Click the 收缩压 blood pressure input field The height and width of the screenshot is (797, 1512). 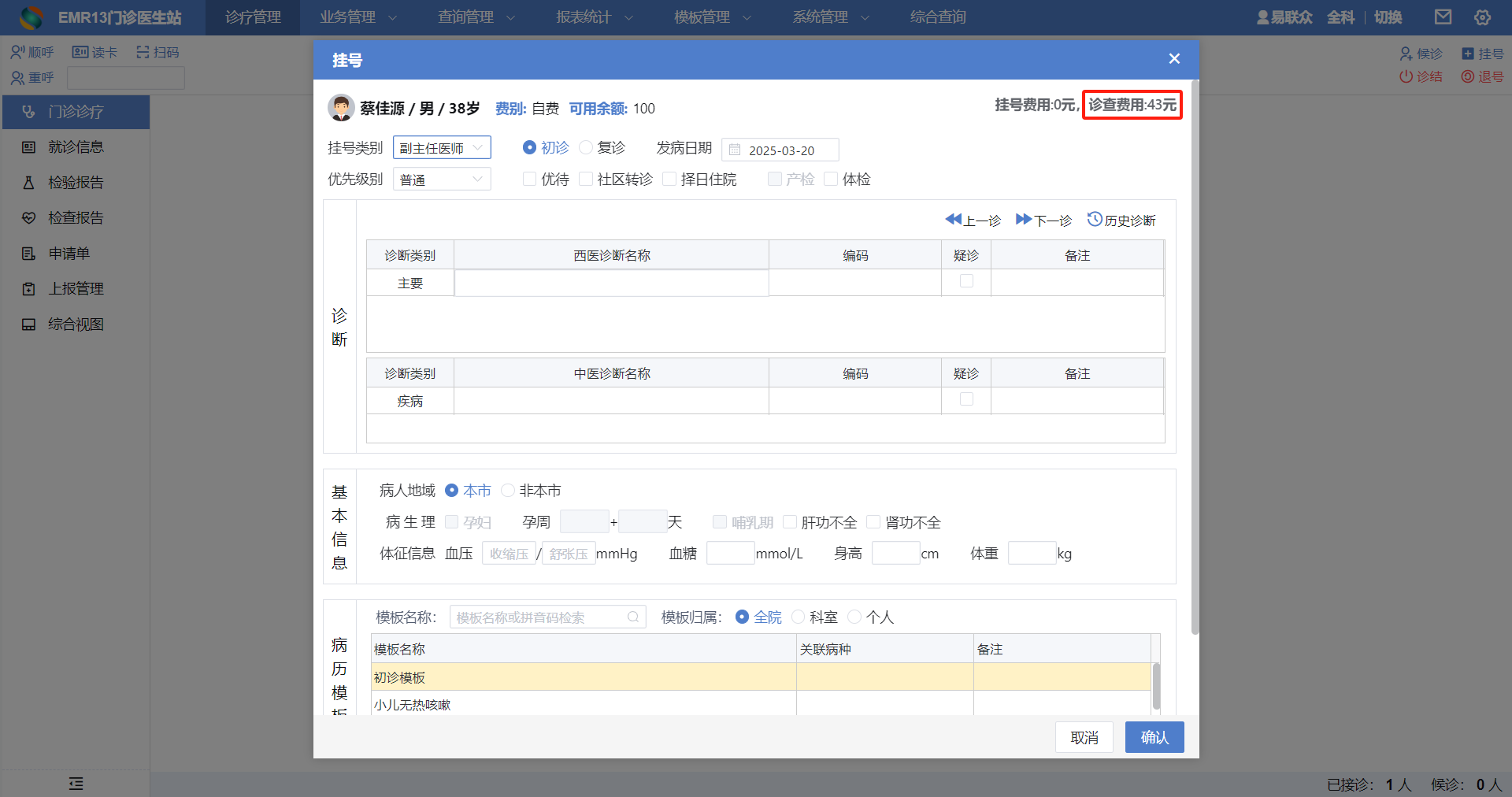[x=509, y=554]
